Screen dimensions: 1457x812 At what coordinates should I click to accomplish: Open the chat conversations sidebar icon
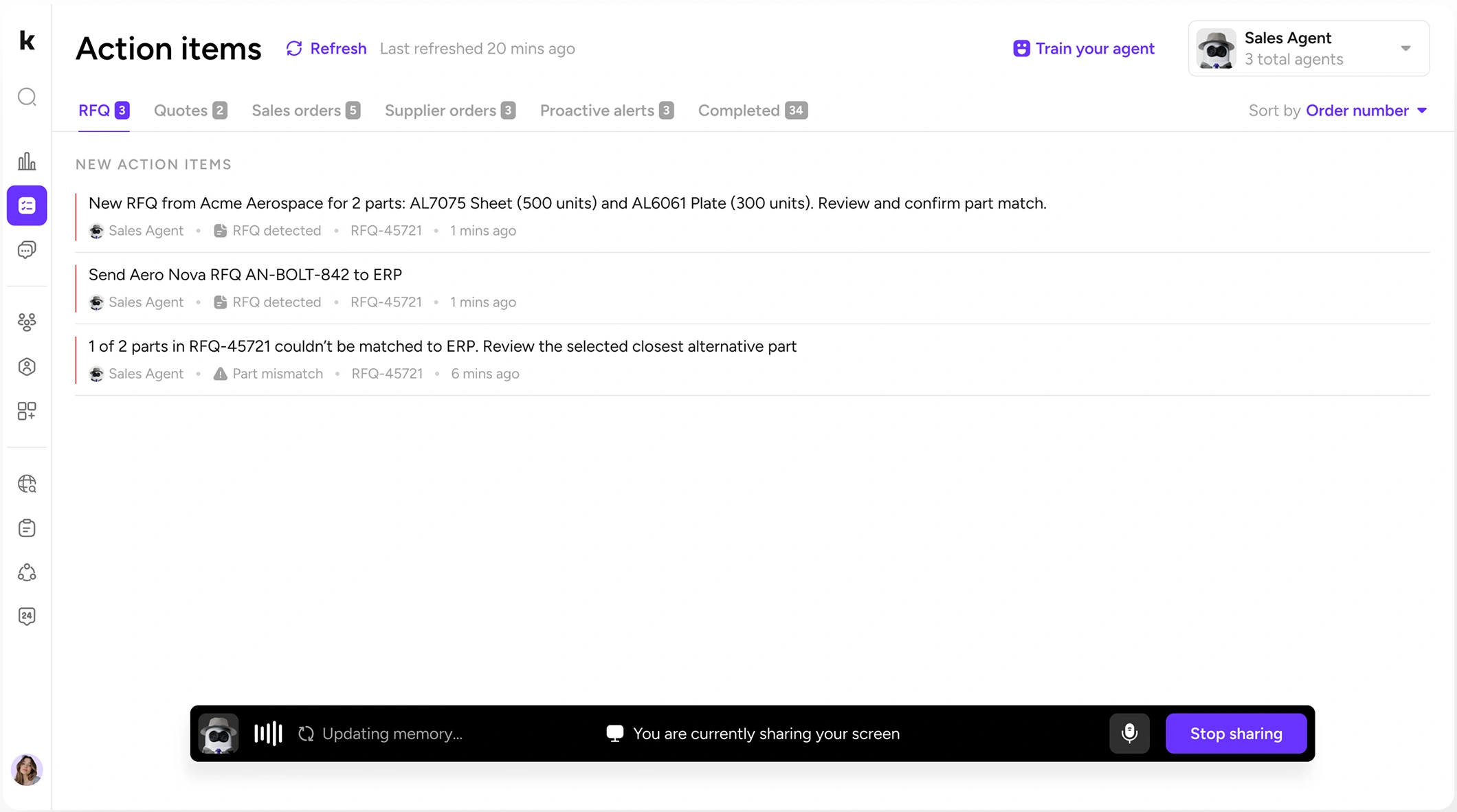27,250
